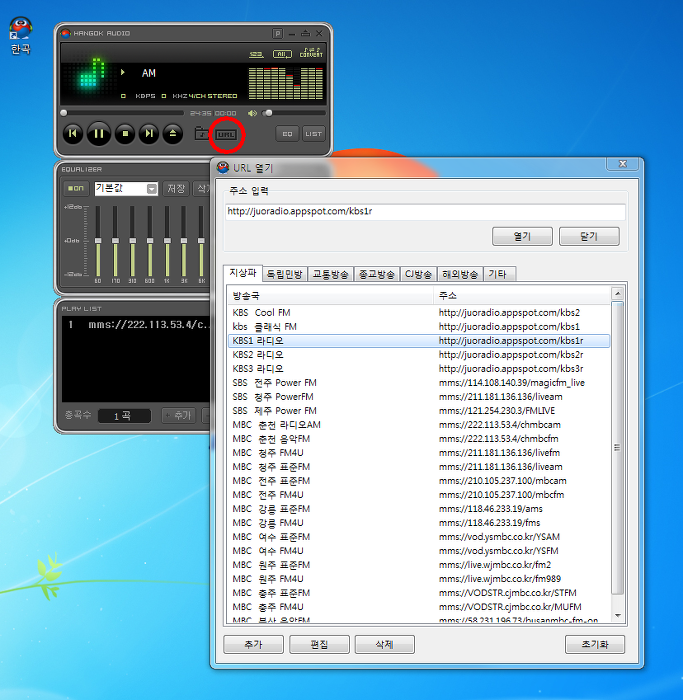Toggle the EQ panel button
Screen dimensions: 683x700
pyautogui.click(x=287, y=134)
